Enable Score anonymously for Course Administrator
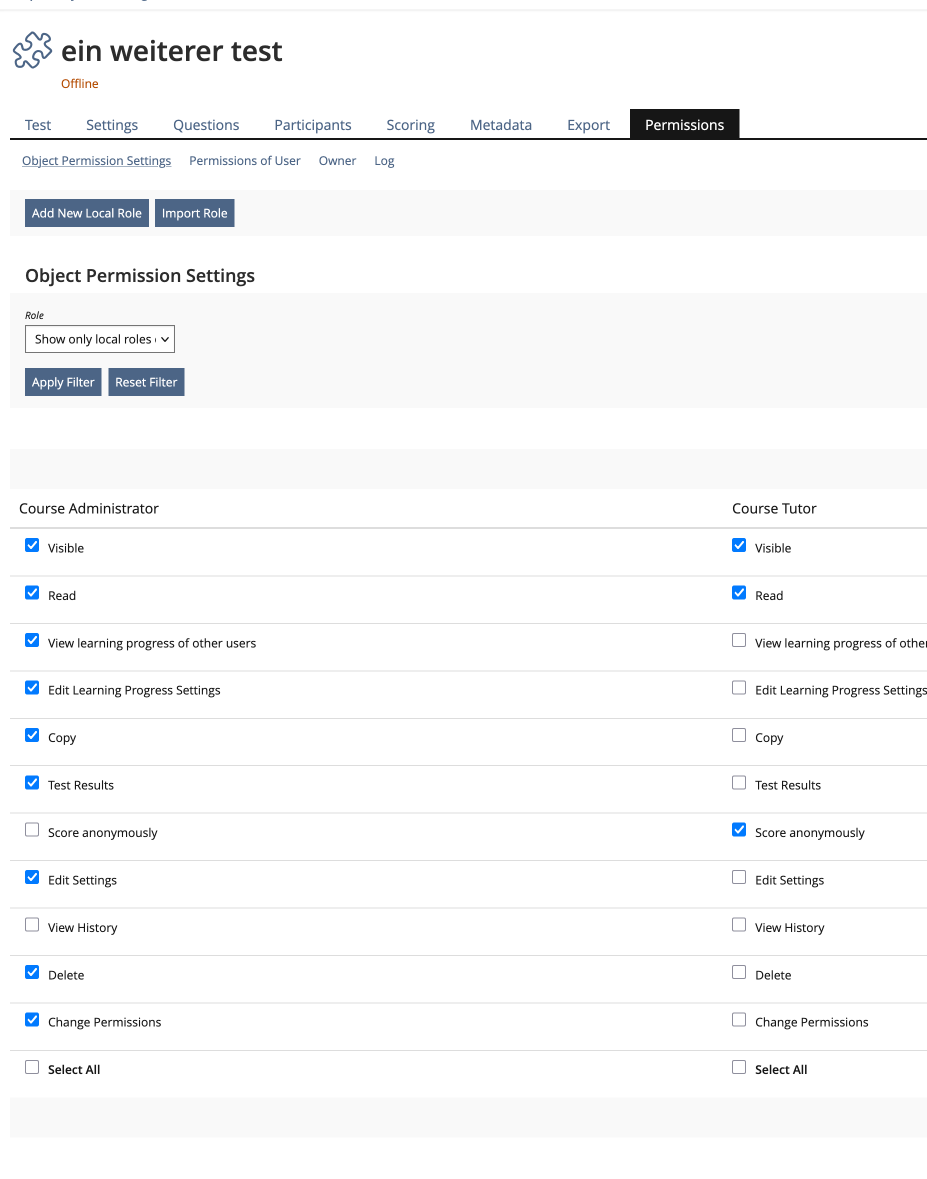This screenshot has width=927, height=1179. click(31, 829)
